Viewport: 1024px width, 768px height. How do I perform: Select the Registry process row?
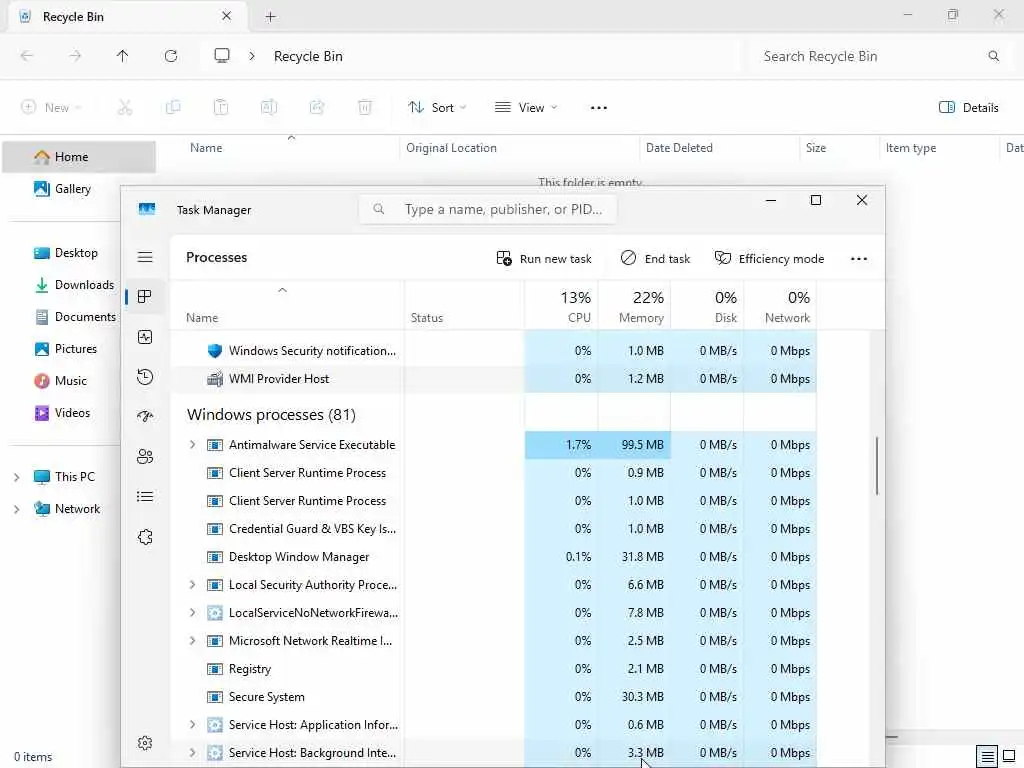[494, 669]
